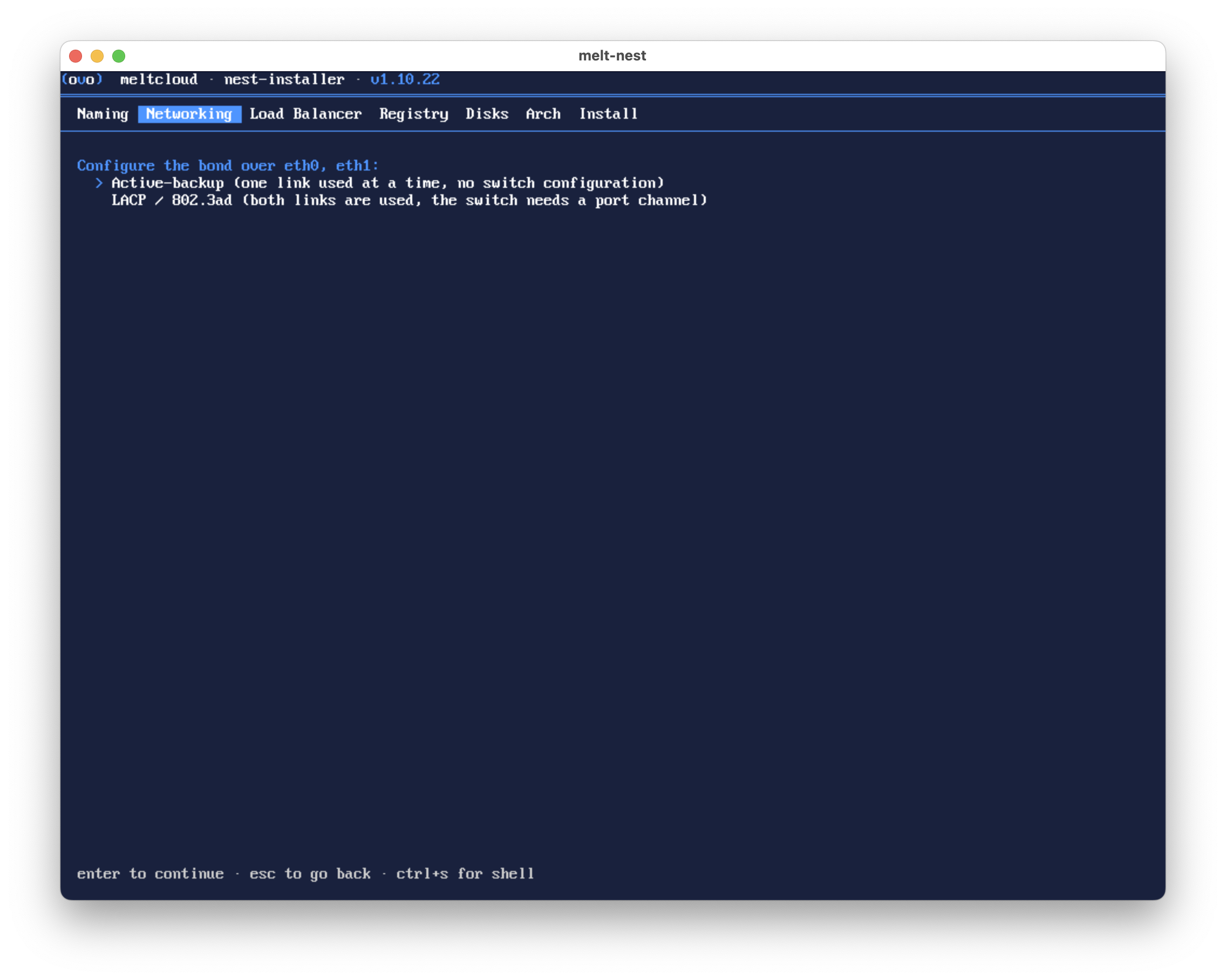The width and height of the screenshot is (1226, 980).
Task: Click the 'ctrl+s for shell' hint
Action: point(465,874)
